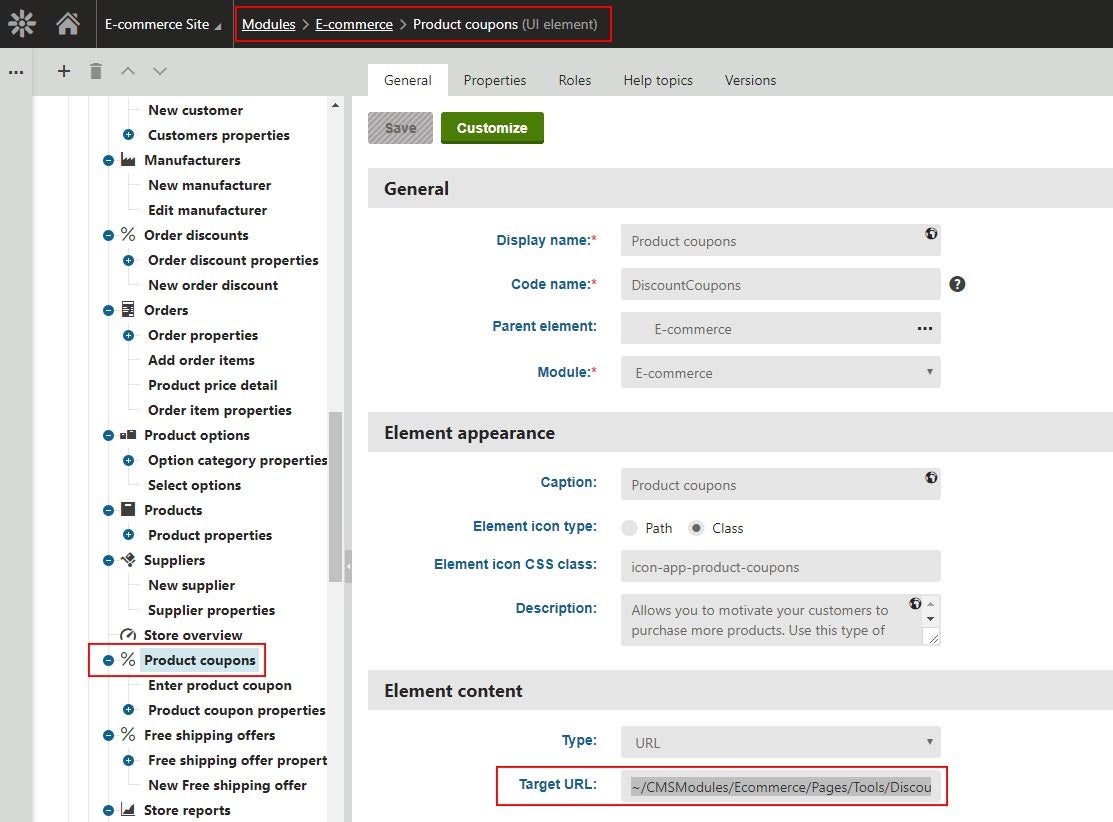Click the Target URL input field
Viewport: 1113px width, 822px height.
click(x=780, y=787)
